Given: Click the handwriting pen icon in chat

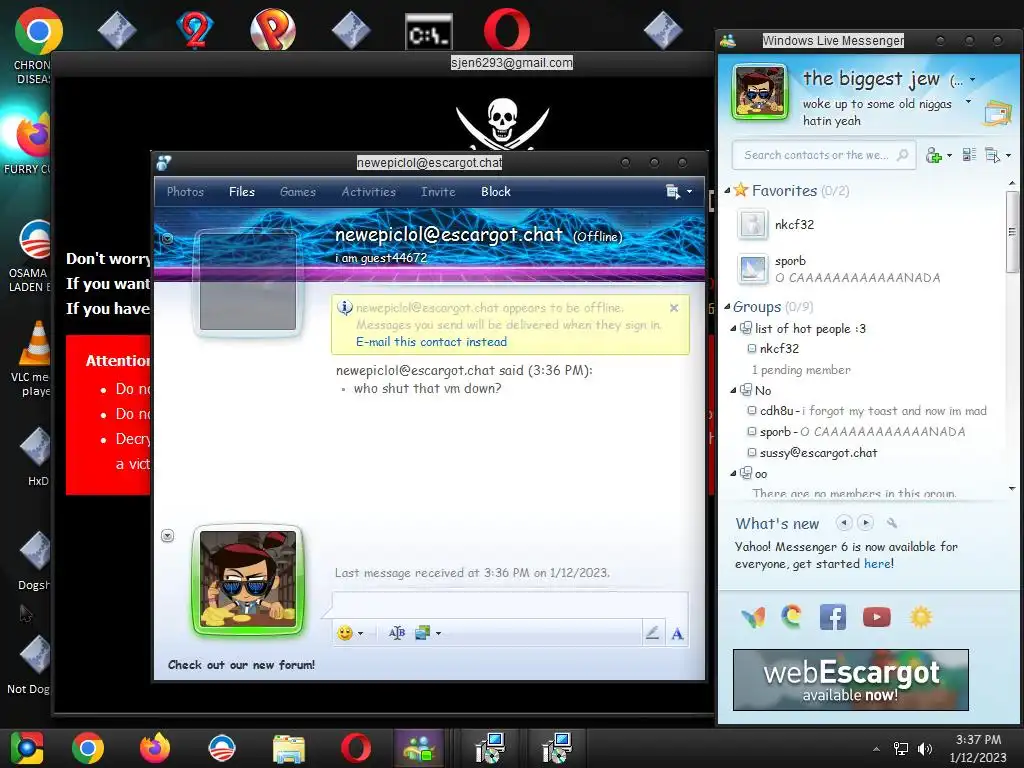Looking at the screenshot, I should click(652, 633).
